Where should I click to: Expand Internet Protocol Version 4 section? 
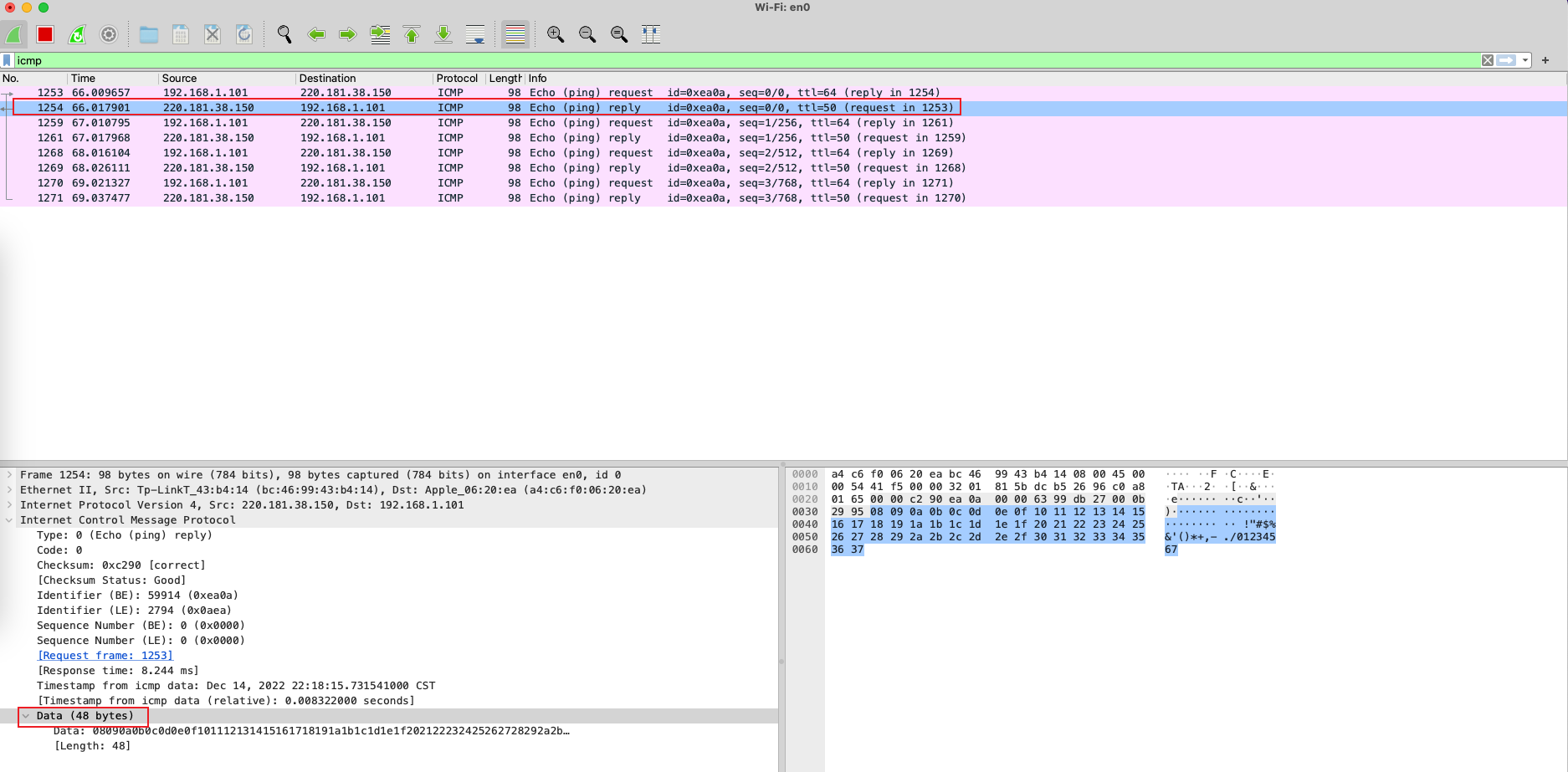pos(9,505)
